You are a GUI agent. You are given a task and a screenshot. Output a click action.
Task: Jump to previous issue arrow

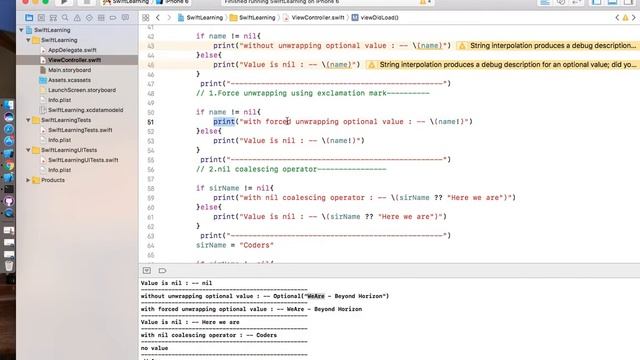pos(617,18)
